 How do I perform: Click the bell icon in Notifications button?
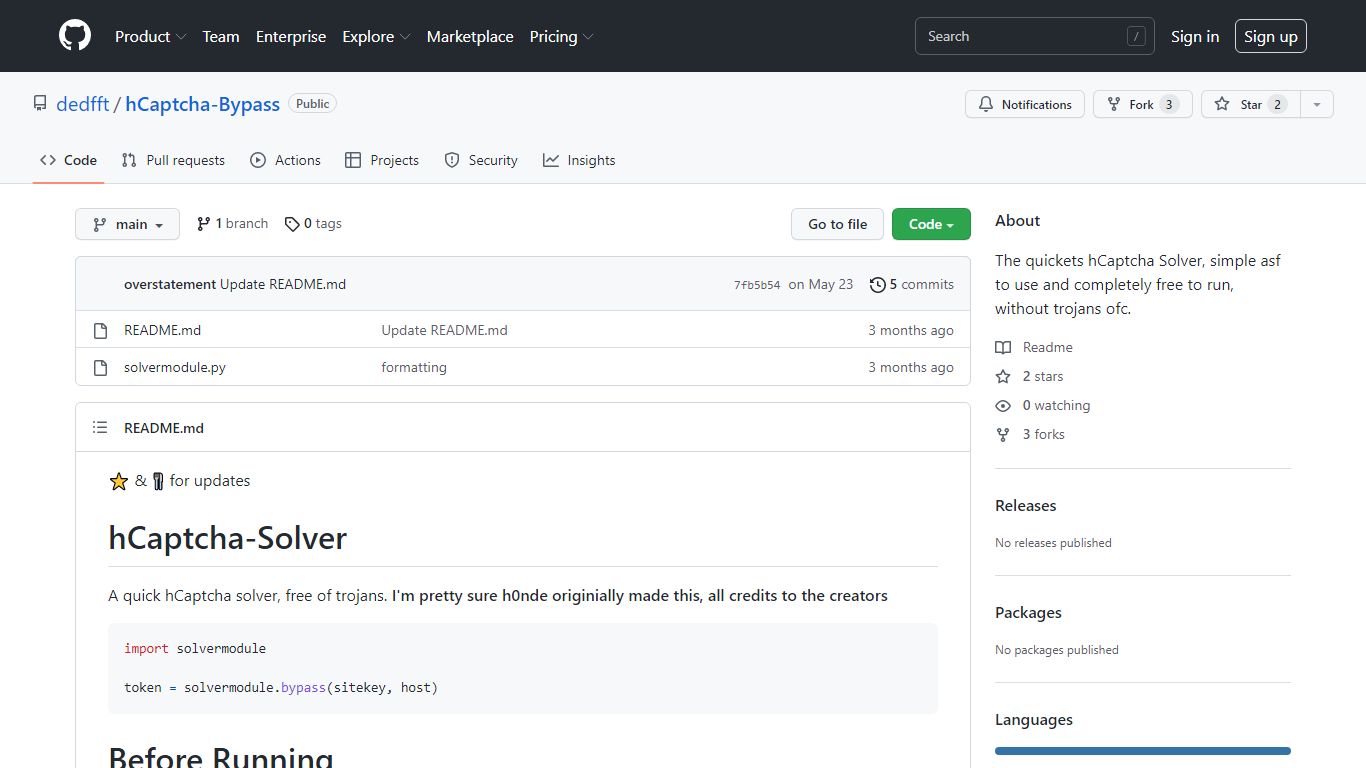tap(986, 104)
